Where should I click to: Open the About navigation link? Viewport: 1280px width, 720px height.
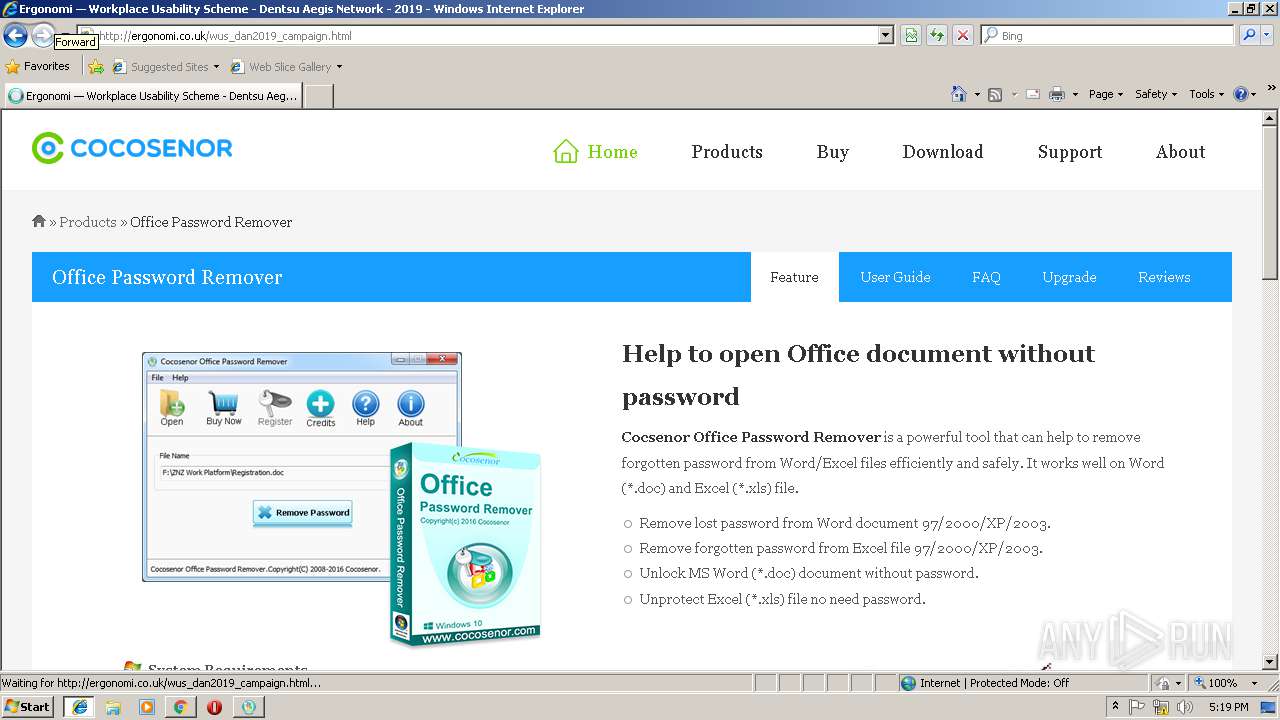[x=1180, y=152]
